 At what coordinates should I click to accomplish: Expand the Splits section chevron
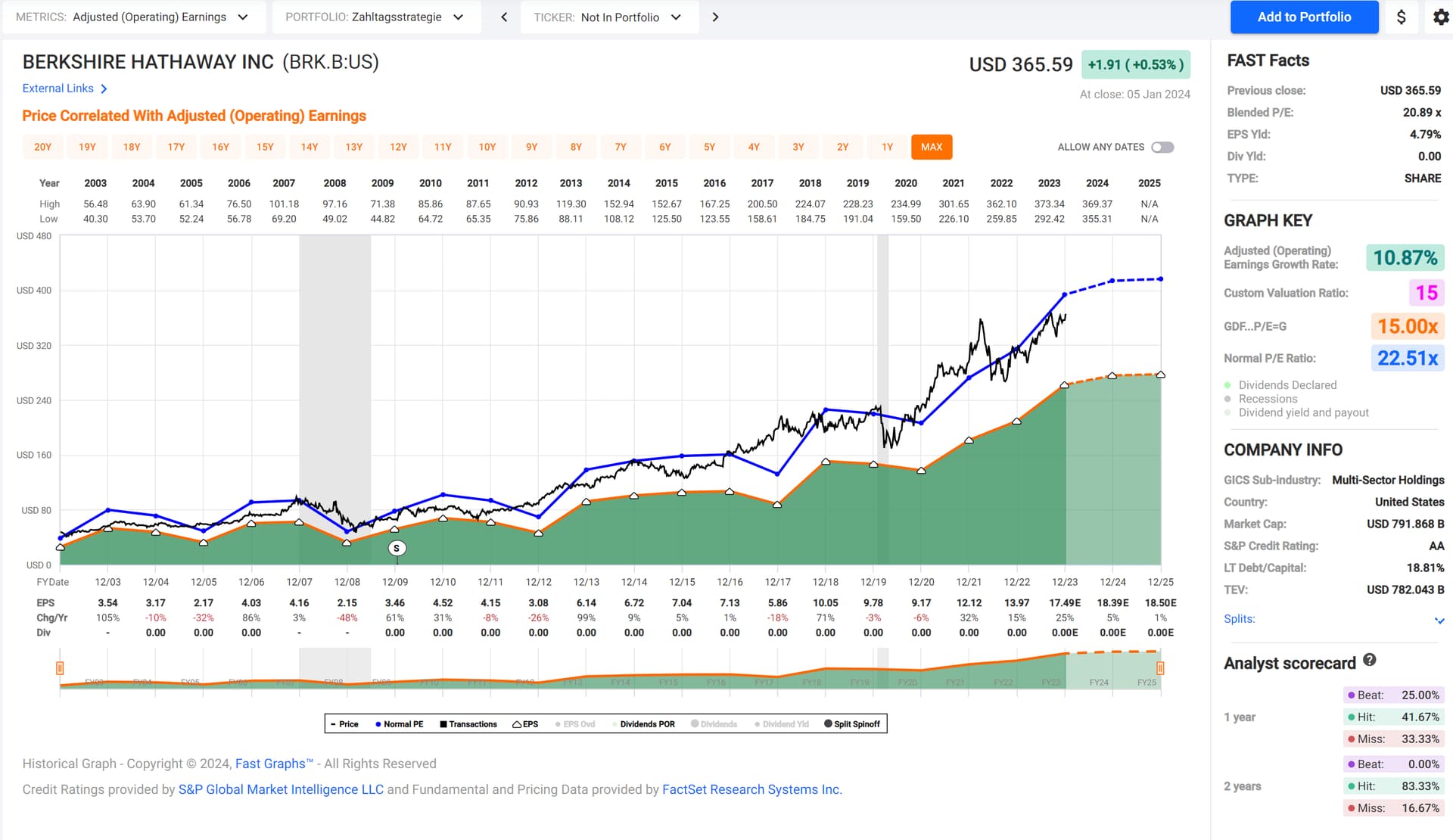pyautogui.click(x=1439, y=621)
